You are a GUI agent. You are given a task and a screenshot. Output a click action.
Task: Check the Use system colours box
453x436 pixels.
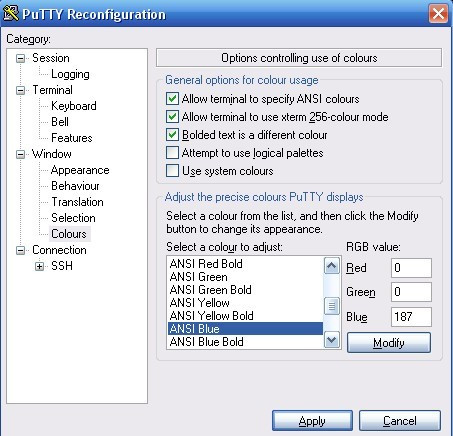click(x=172, y=171)
